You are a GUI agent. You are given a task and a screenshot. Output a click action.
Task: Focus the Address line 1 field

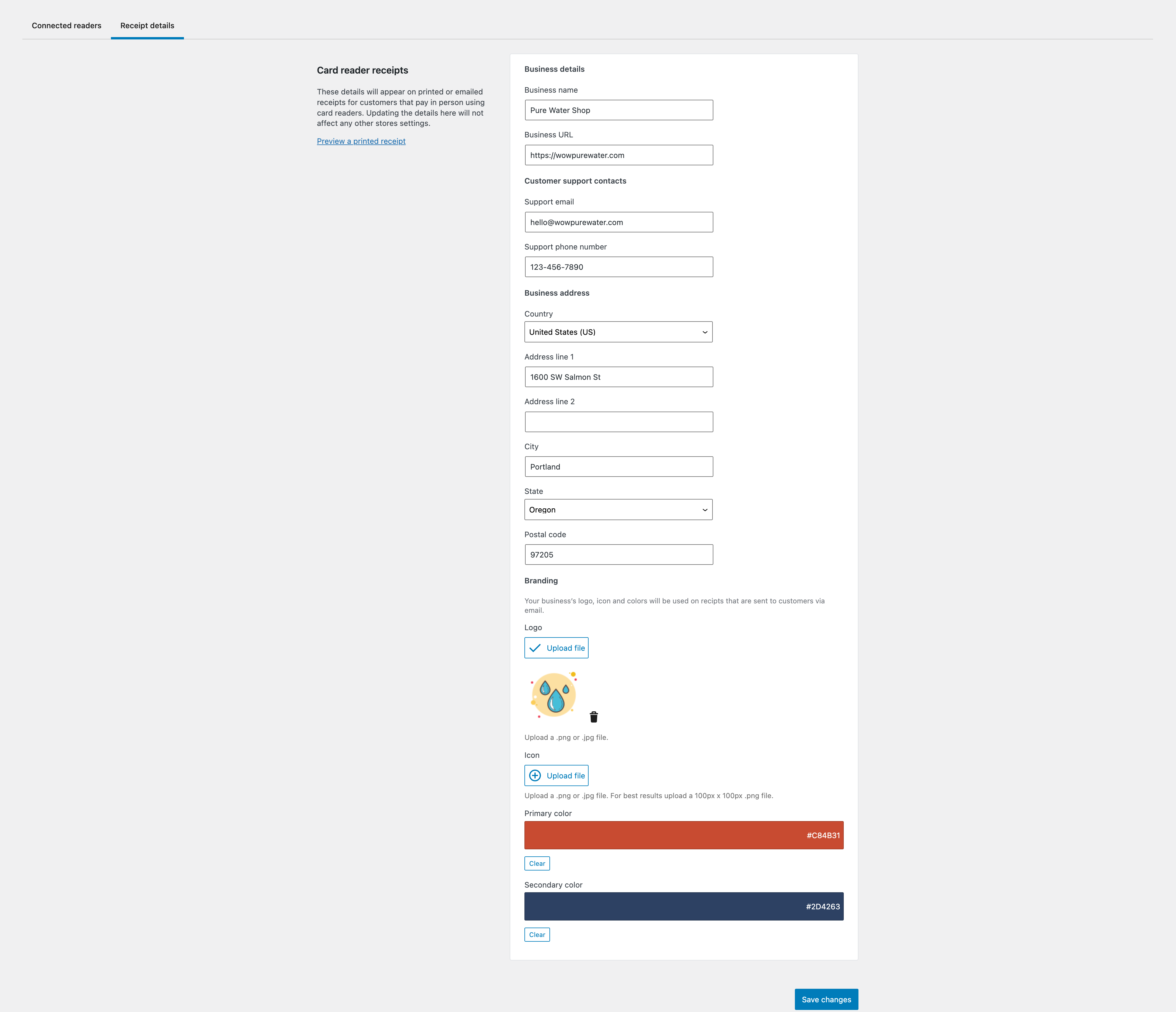[x=619, y=377]
